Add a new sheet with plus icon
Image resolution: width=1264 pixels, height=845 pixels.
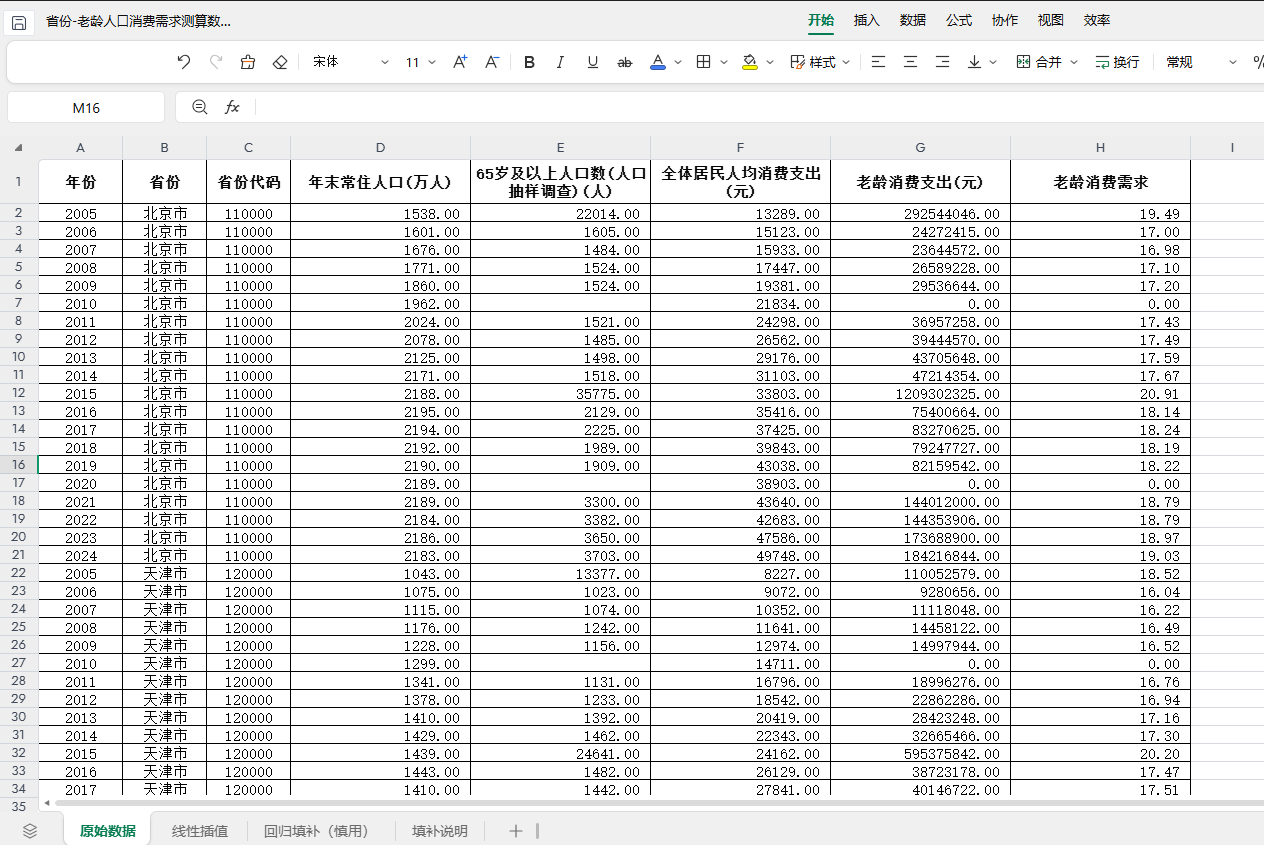click(x=516, y=831)
